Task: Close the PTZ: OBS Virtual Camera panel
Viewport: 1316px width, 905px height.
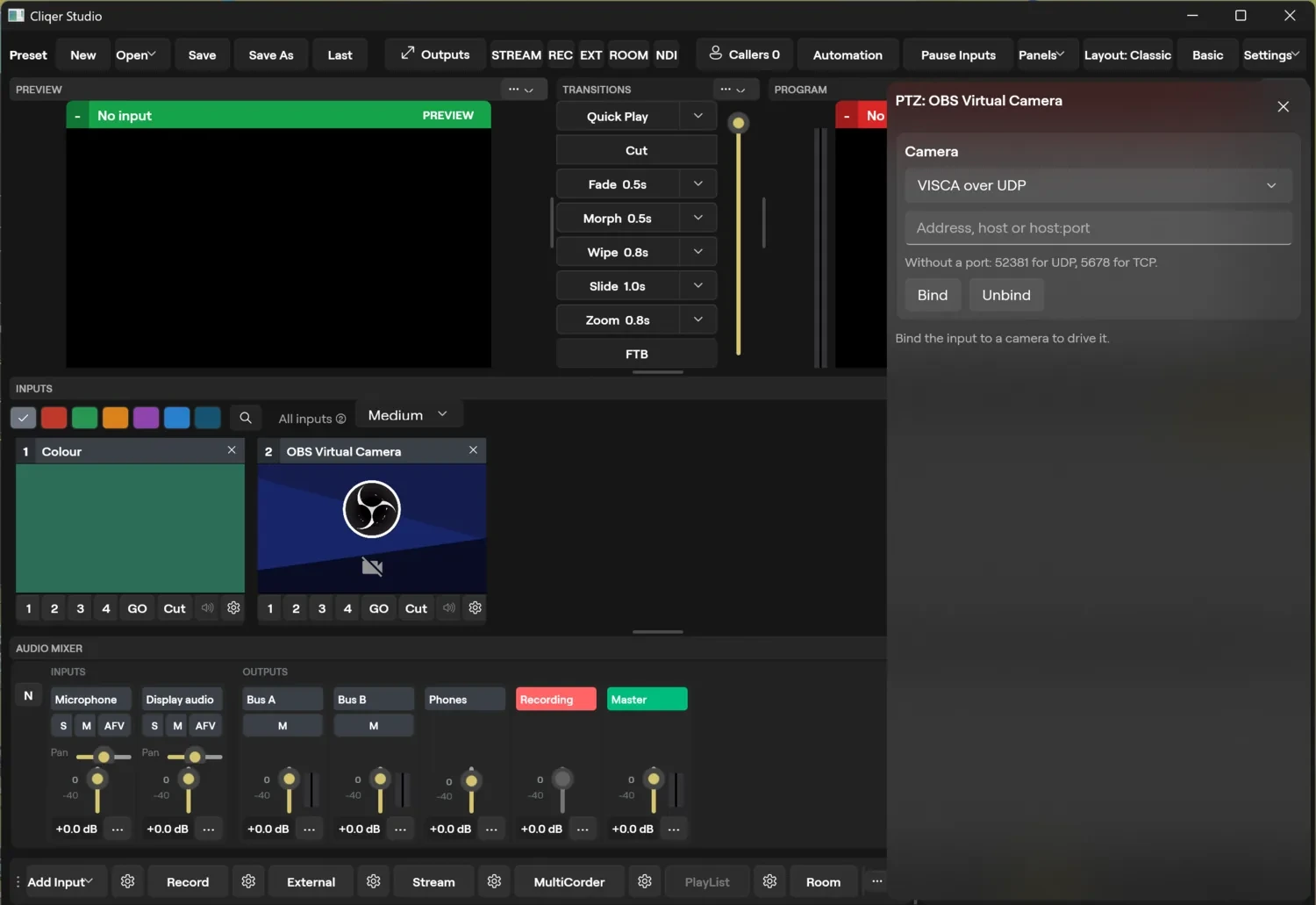Action: coord(1283,106)
